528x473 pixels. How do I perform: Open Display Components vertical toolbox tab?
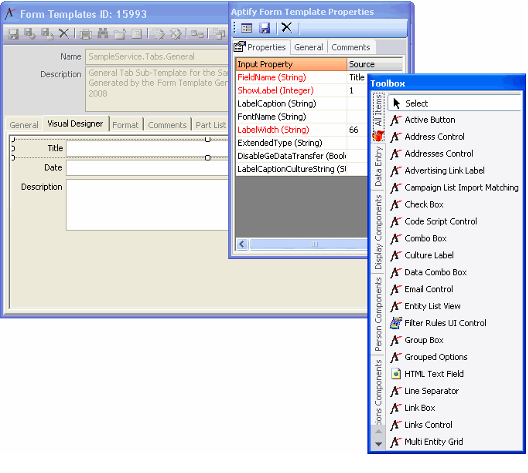(x=378, y=232)
